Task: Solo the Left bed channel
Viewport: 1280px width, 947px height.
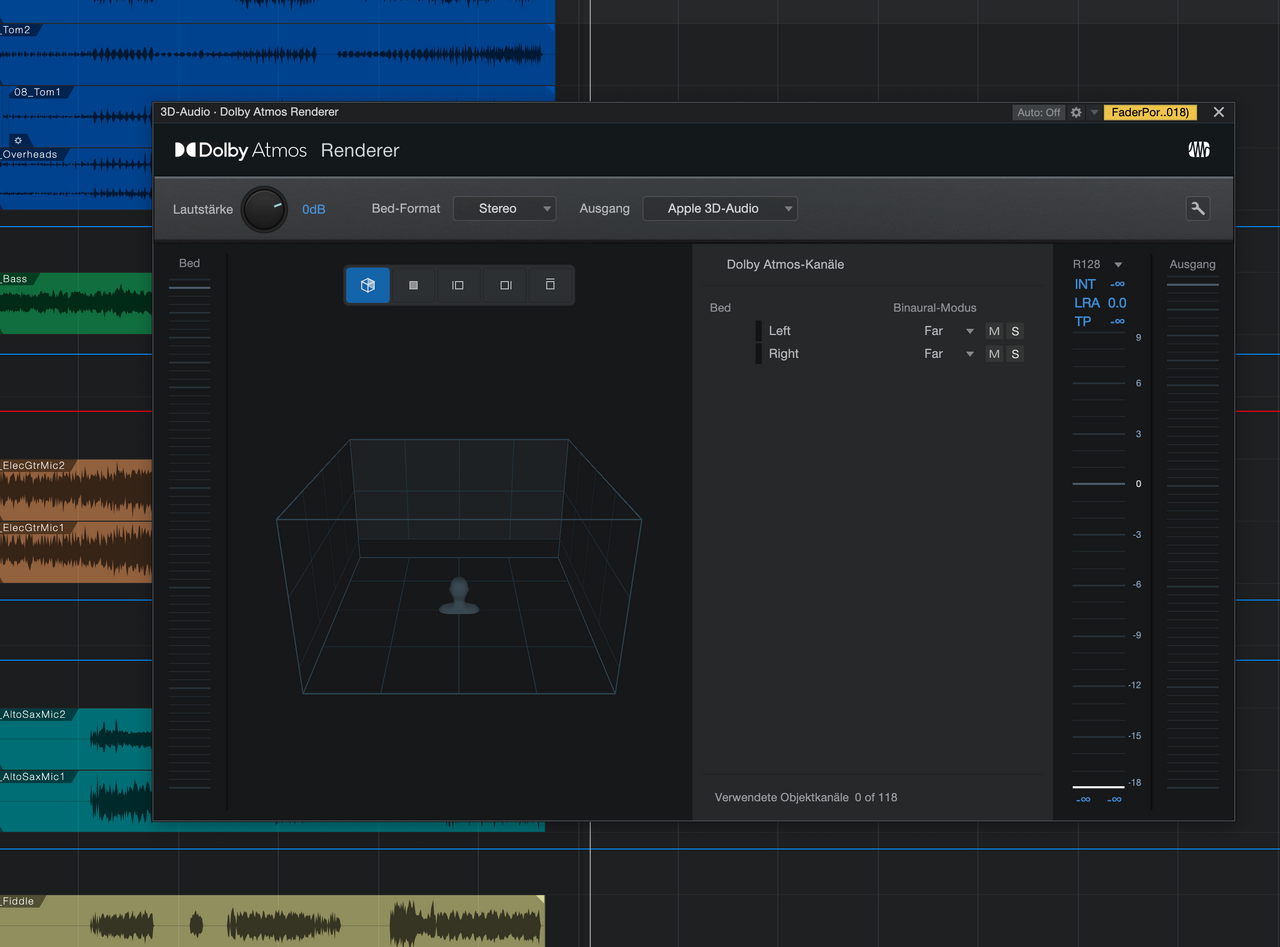Action: (1015, 331)
